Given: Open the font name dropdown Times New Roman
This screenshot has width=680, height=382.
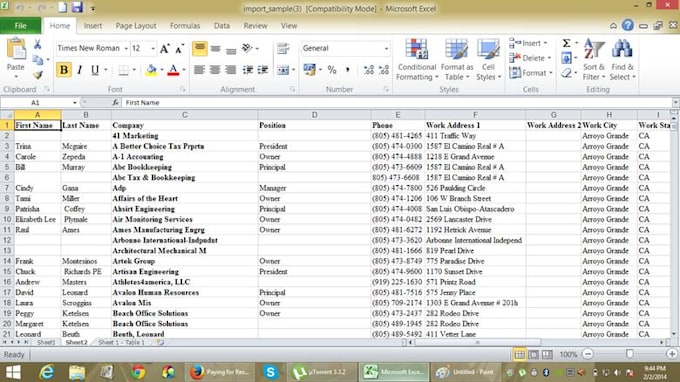Looking at the screenshot, I should pos(126,49).
